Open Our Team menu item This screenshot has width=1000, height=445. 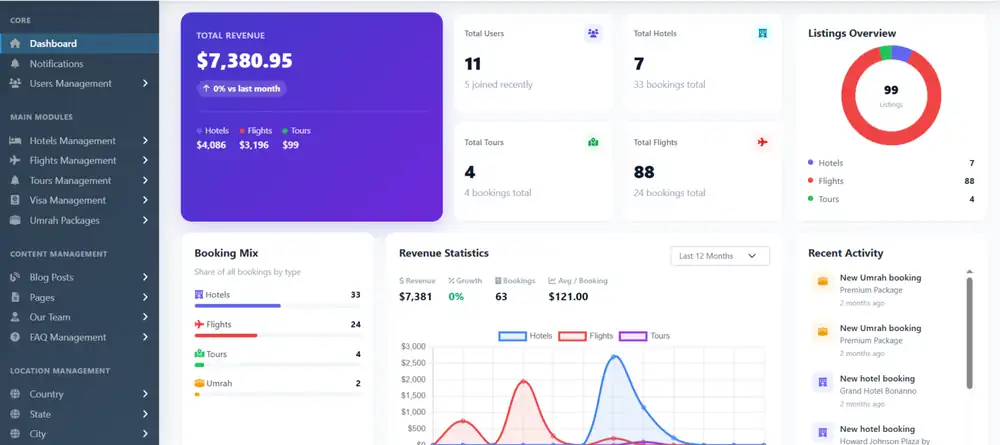[x=79, y=317]
